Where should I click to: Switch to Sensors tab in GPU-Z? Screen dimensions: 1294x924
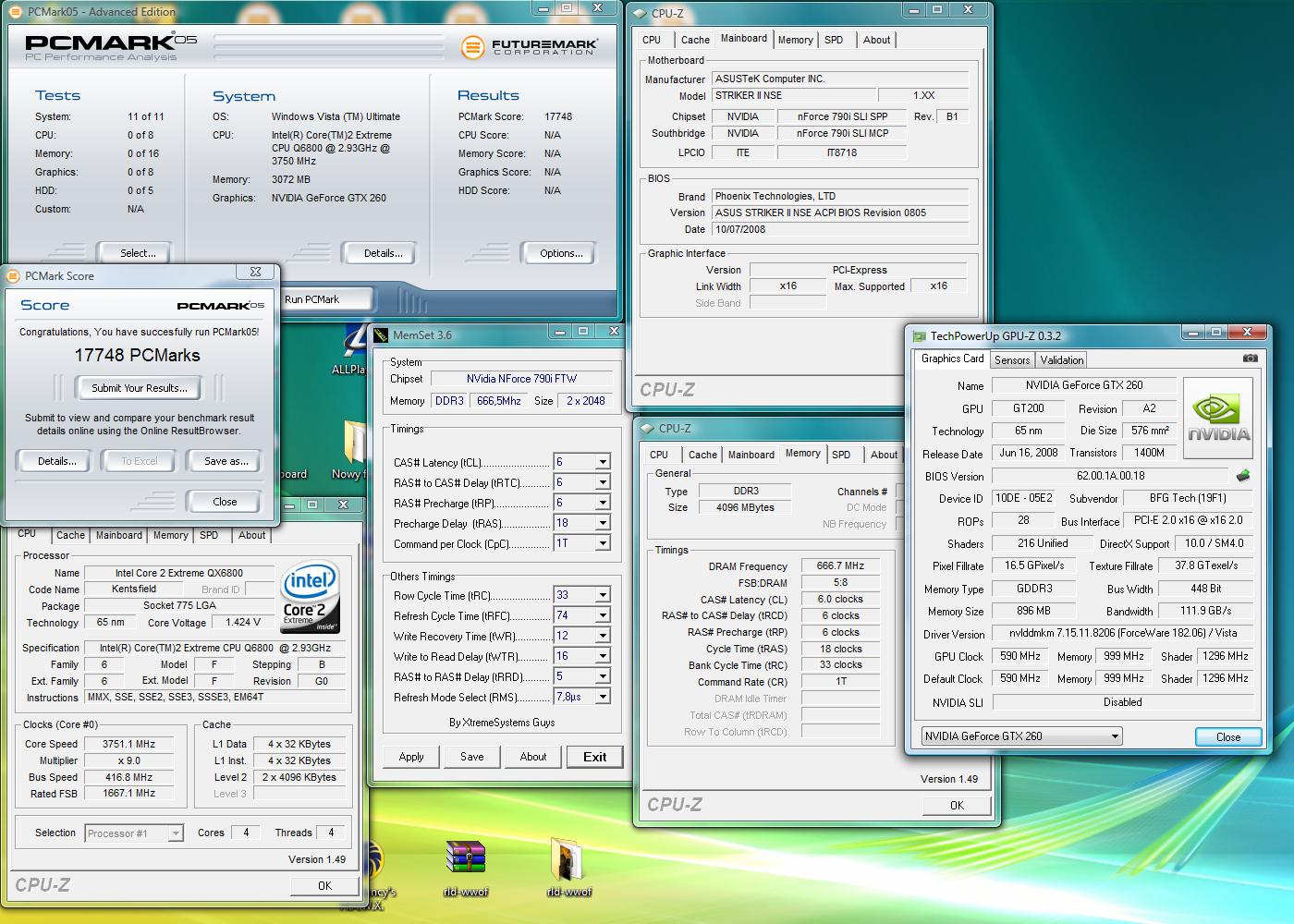click(1012, 360)
